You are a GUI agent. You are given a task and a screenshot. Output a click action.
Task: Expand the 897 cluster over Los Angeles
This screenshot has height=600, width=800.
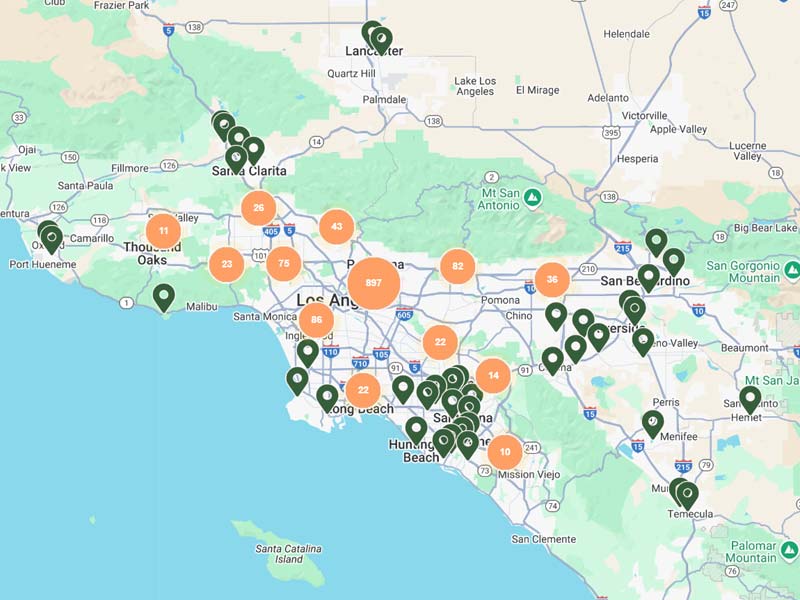(373, 283)
